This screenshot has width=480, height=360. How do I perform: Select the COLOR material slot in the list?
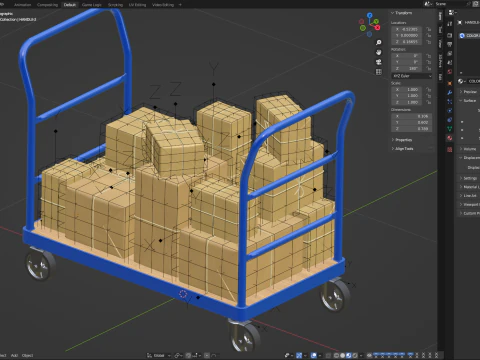point(470,35)
